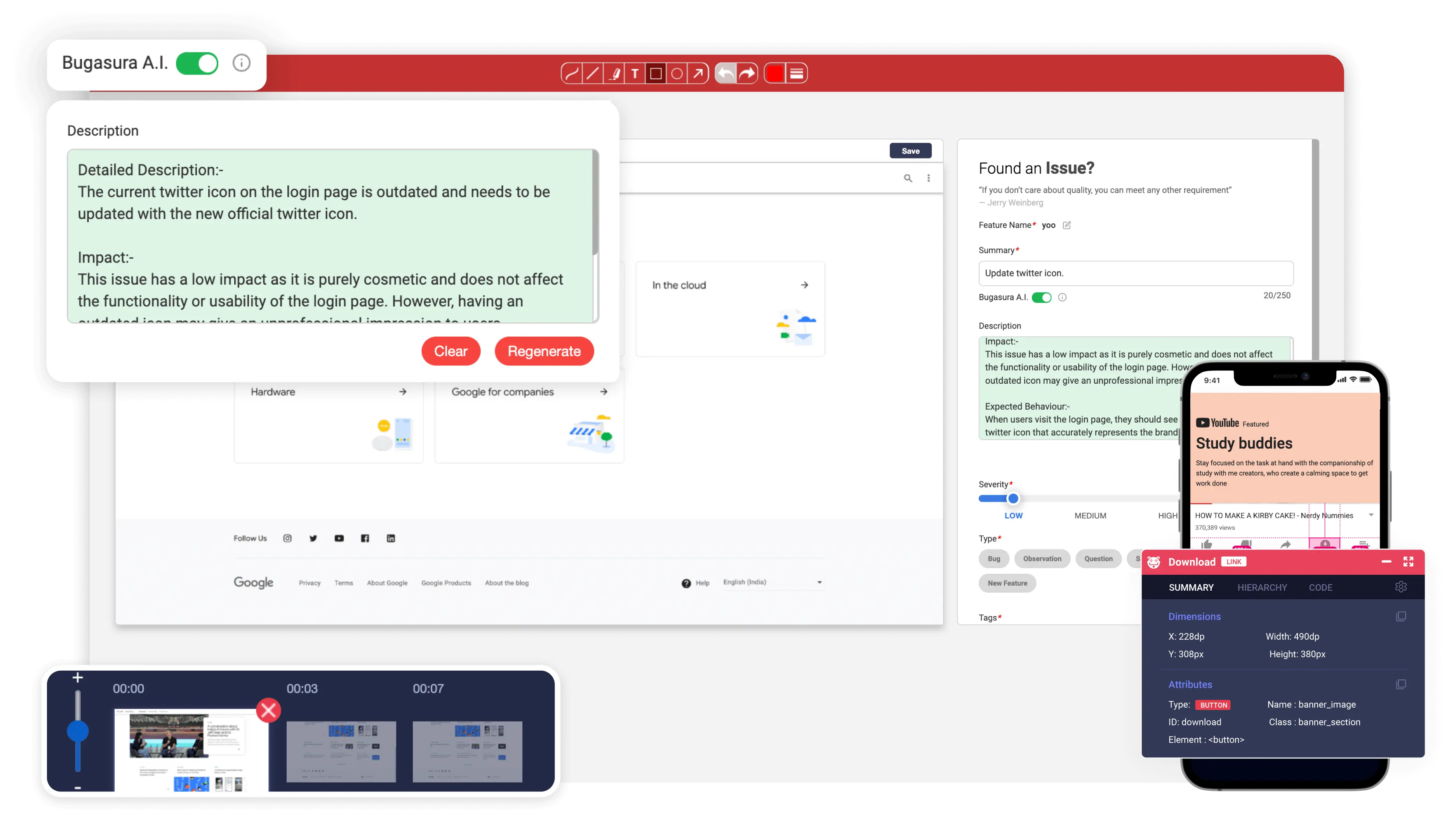Select the freehand curve drawing tool
Viewport: 1456px width, 814px height.
point(571,73)
